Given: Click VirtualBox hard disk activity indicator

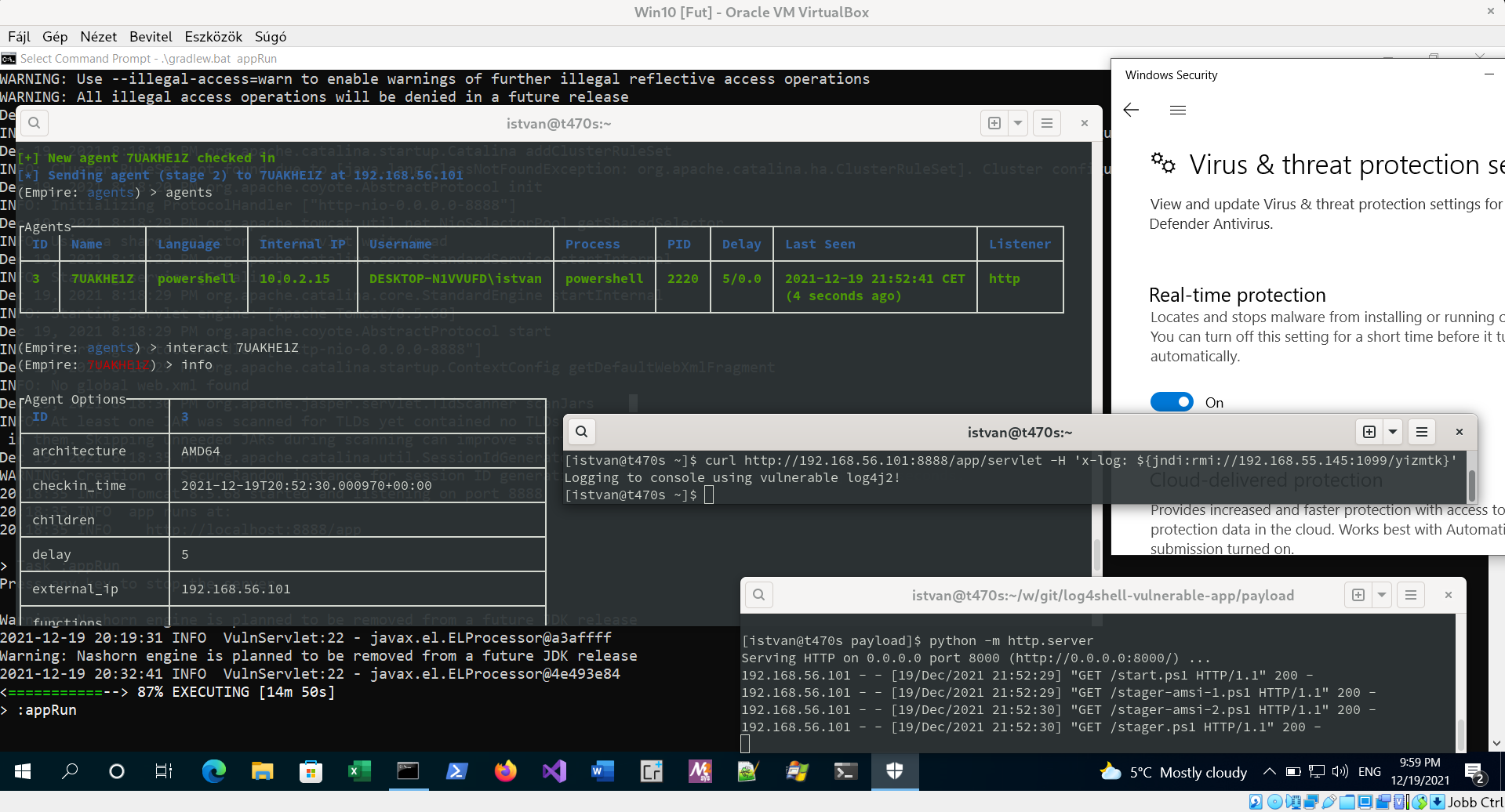Looking at the screenshot, I should point(1256,802).
